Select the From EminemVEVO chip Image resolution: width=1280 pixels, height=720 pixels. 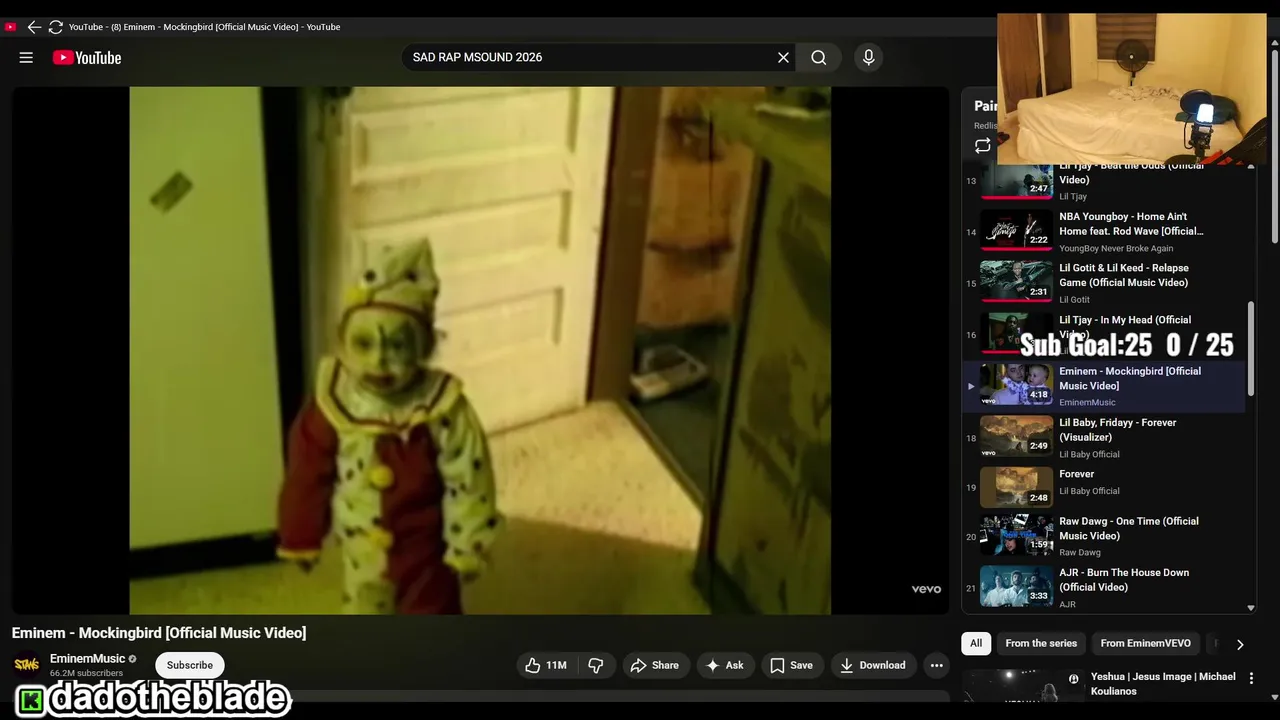pyautogui.click(x=1146, y=643)
